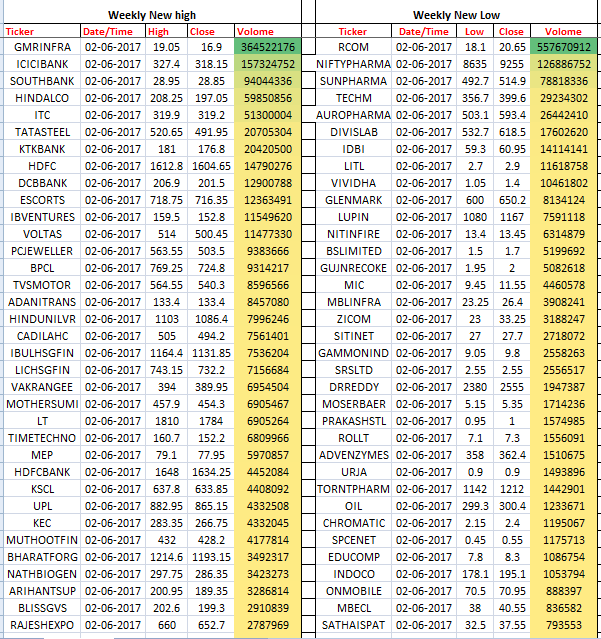The height and width of the screenshot is (639, 601).
Task: Click the ESCORTS ticker cell
Action: click(x=42, y=200)
